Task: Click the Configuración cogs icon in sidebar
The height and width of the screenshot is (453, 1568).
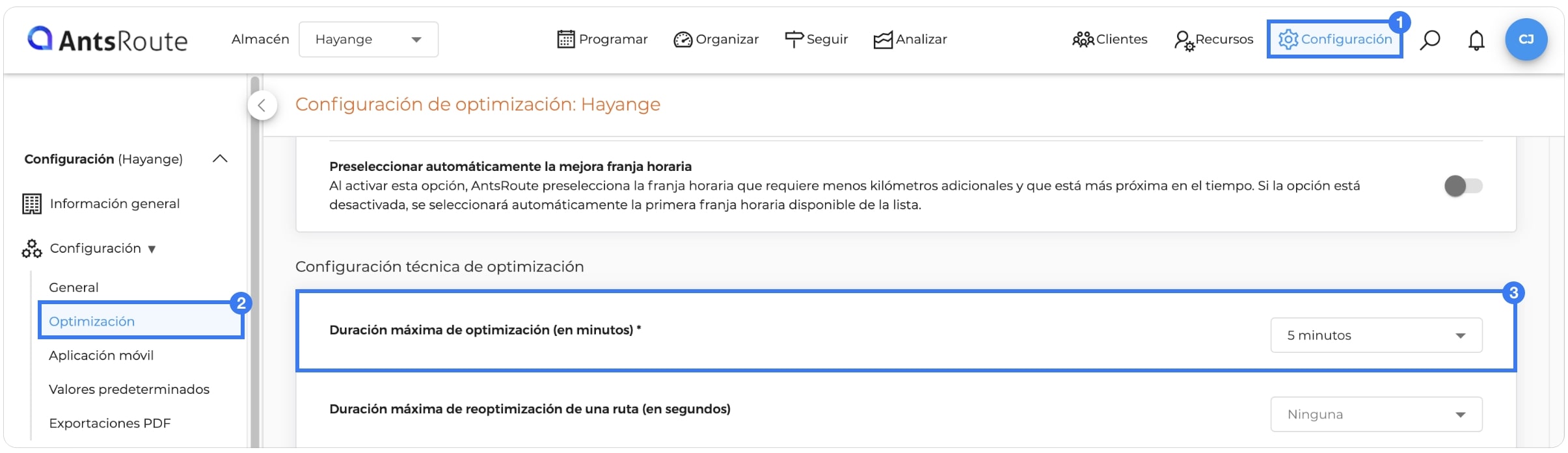Action: pos(32,248)
